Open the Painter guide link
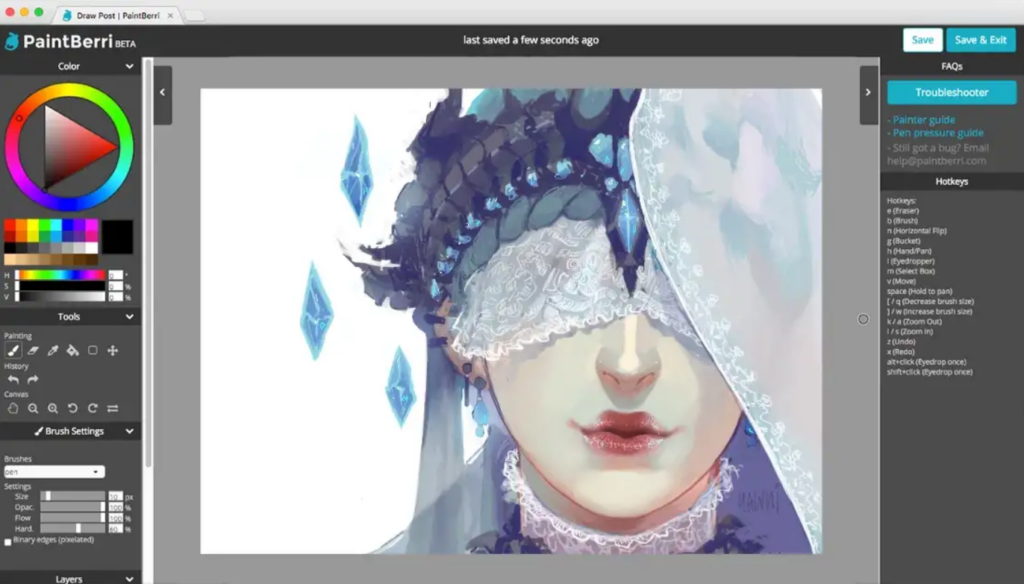1024x584 pixels. click(x=923, y=120)
